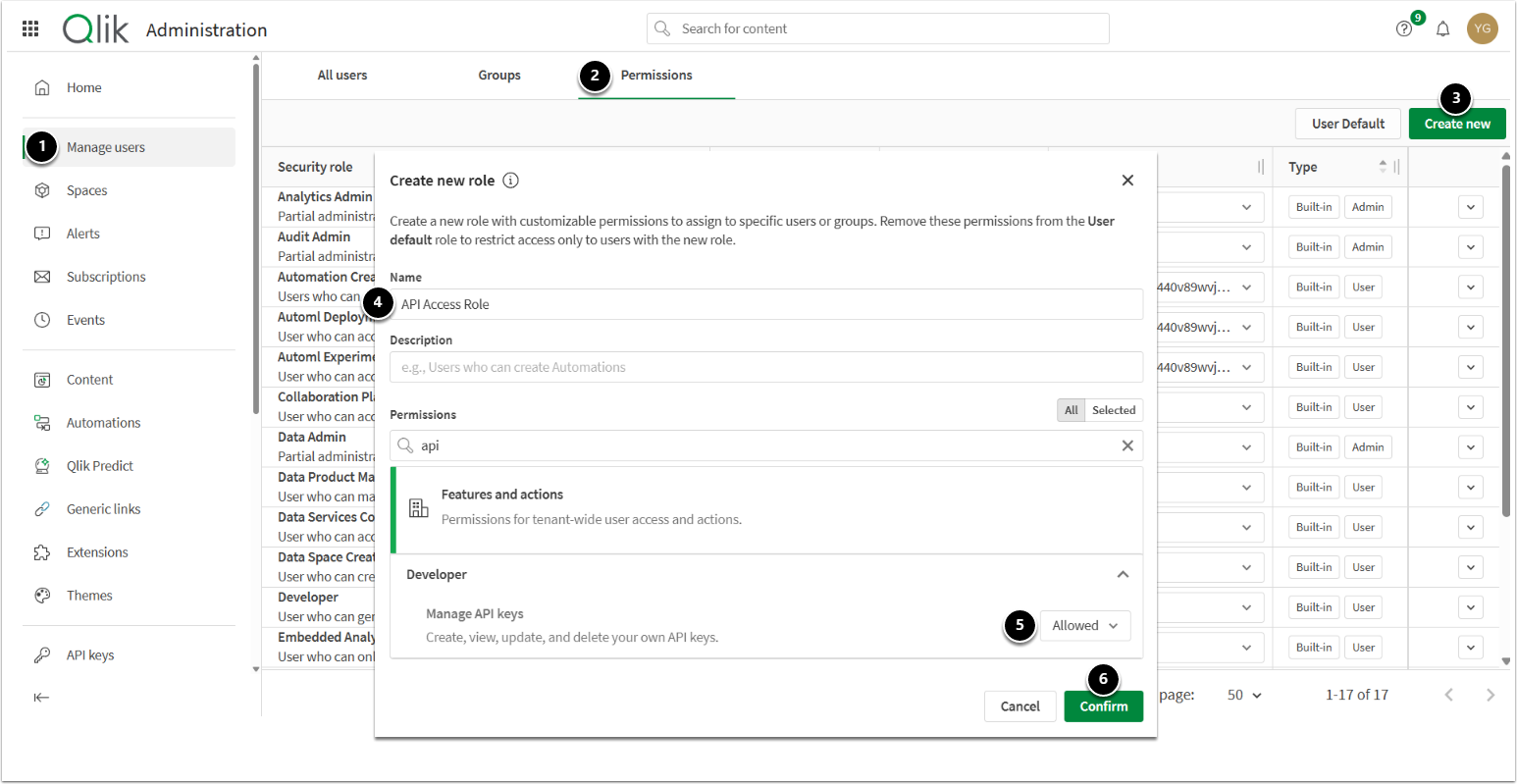
Task: Open the app launcher grid icon
Action: pyautogui.click(x=30, y=29)
